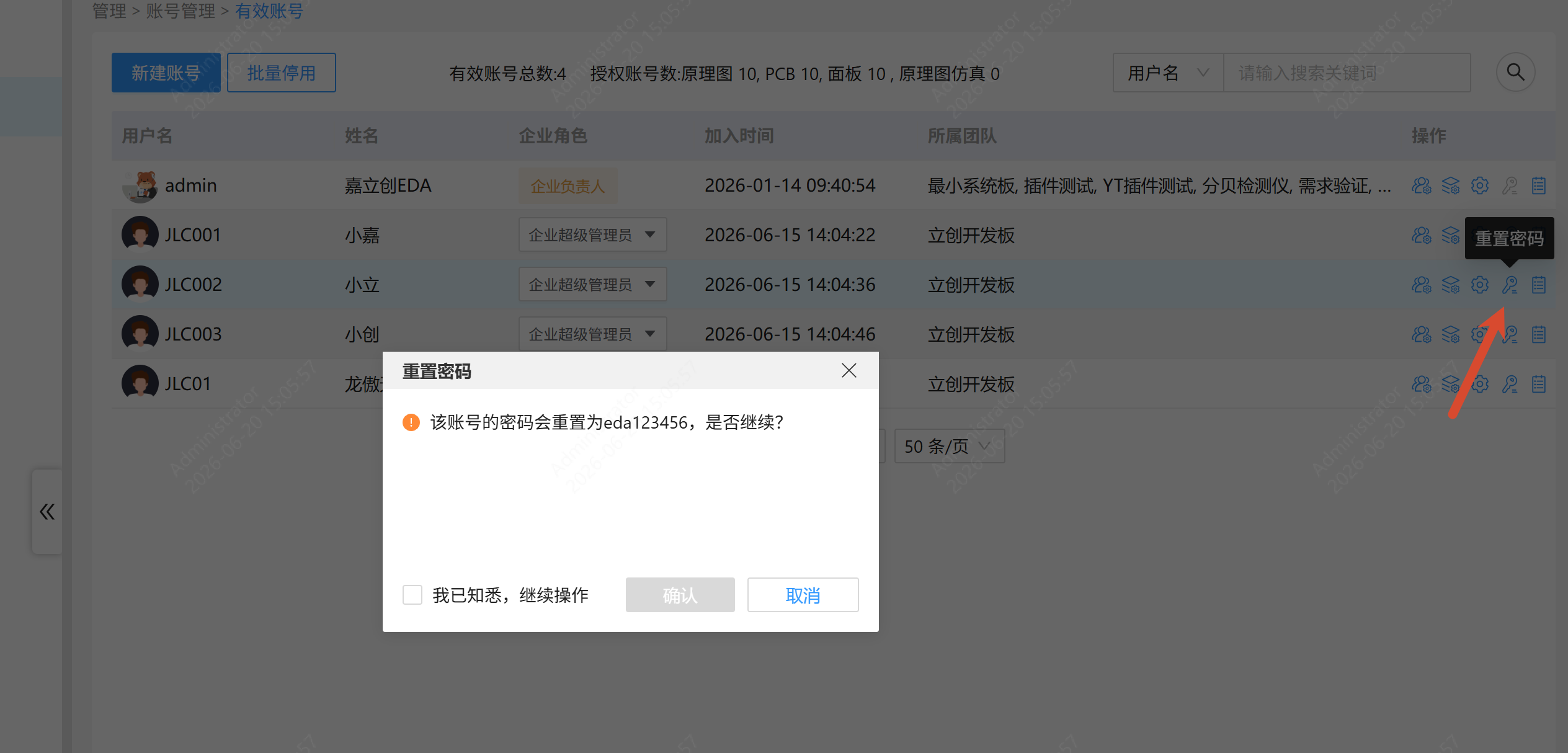Select username JLC002
Screen dimensions: 1568x753
[x=193, y=285]
